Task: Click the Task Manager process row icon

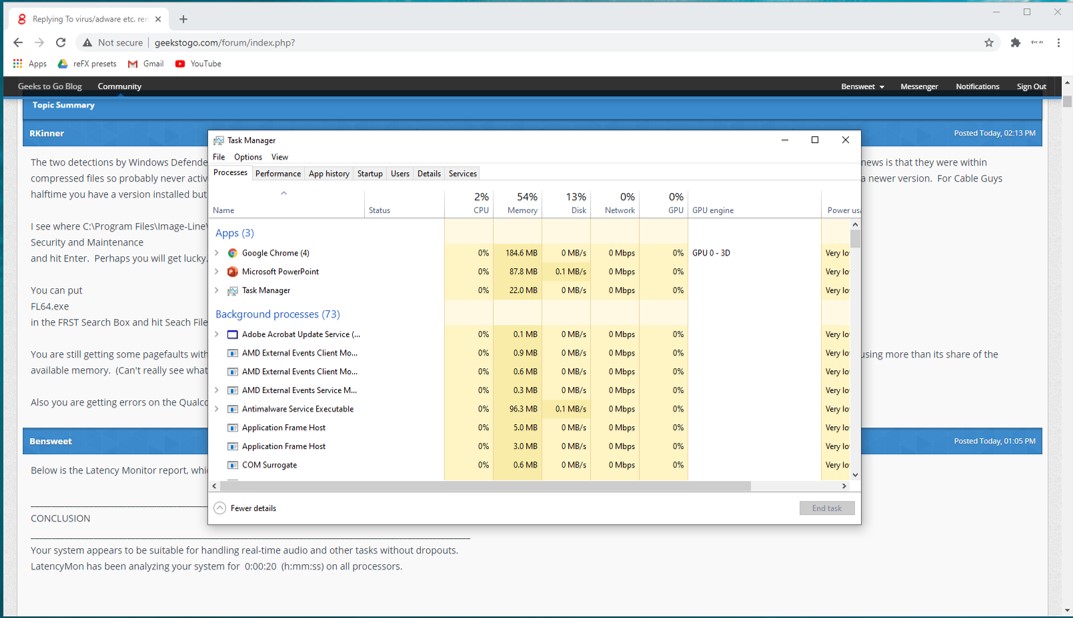Action: (x=233, y=291)
